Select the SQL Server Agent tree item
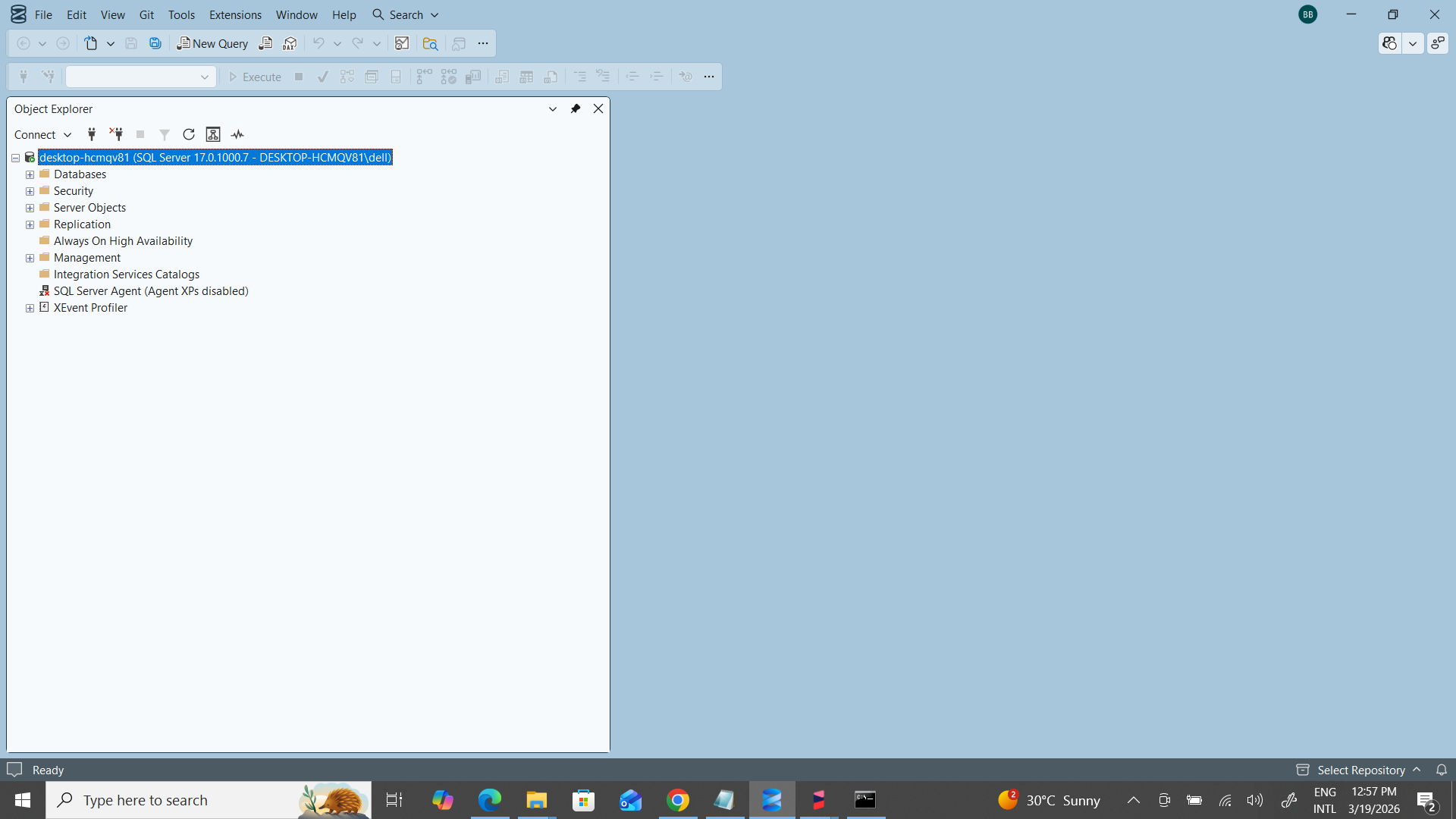 coord(151,291)
